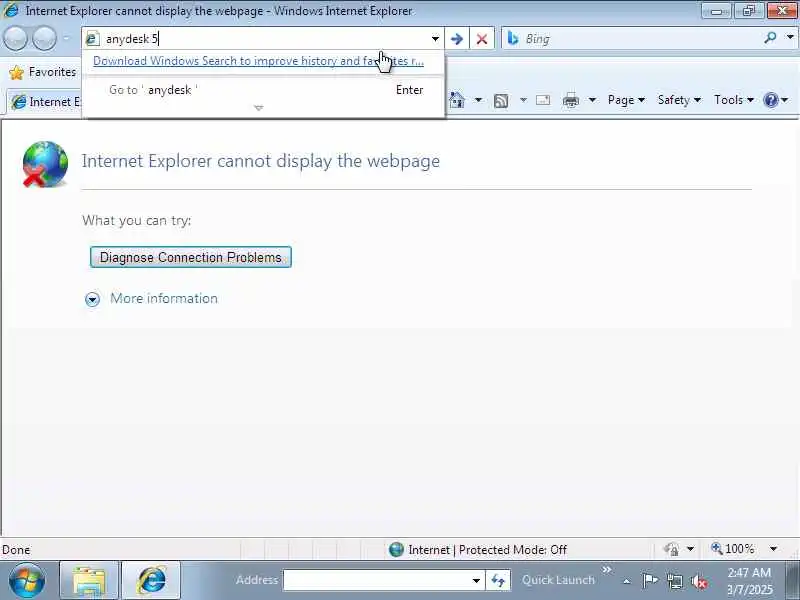Click the network tray icon
This screenshot has width=800, height=600.
click(x=675, y=581)
